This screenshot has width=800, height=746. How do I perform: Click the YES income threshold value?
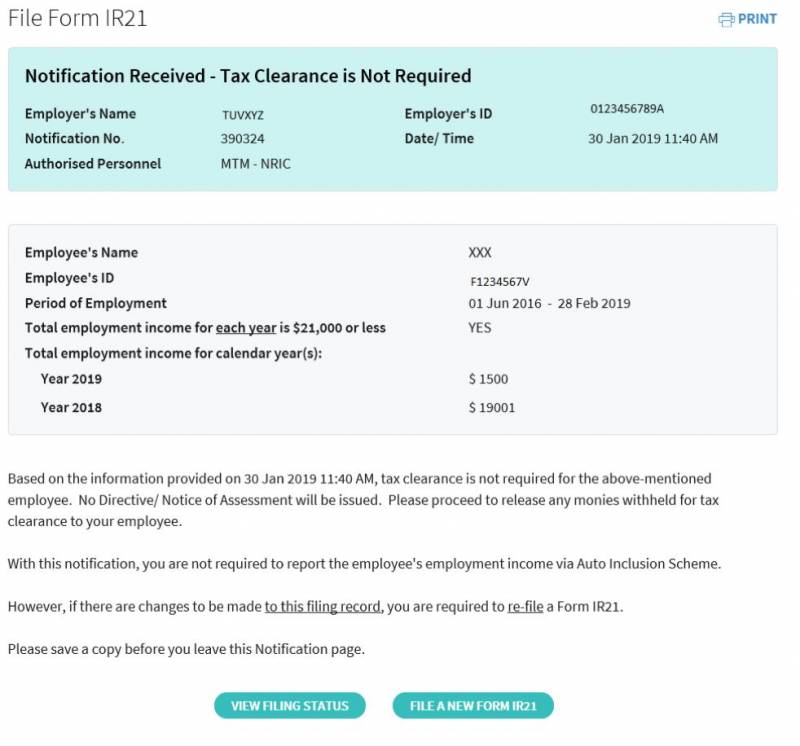(x=480, y=328)
